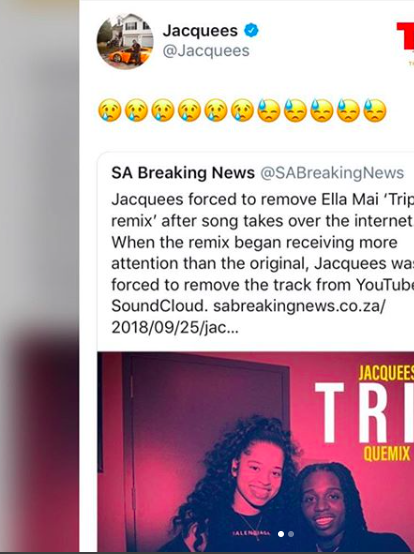Image resolution: width=414 pixels, height=554 pixels.
Task: Switch to the second gray carousel dot
Action: click(x=291, y=534)
